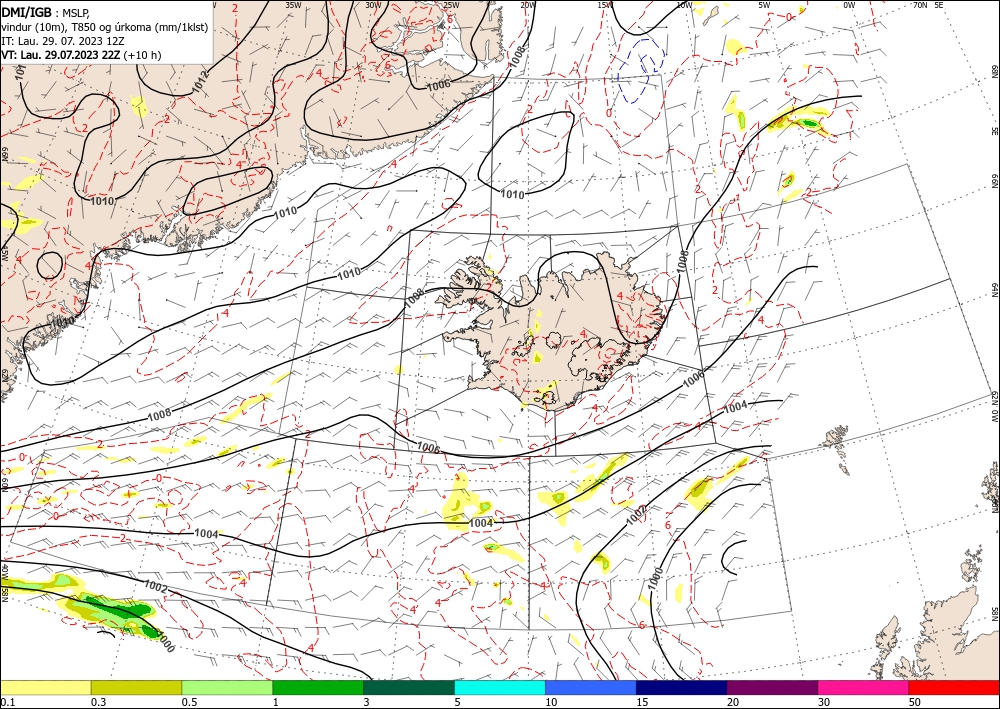Select the light green 0.5 legend swatch
This screenshot has width=1000, height=709.
pyautogui.click(x=227, y=687)
